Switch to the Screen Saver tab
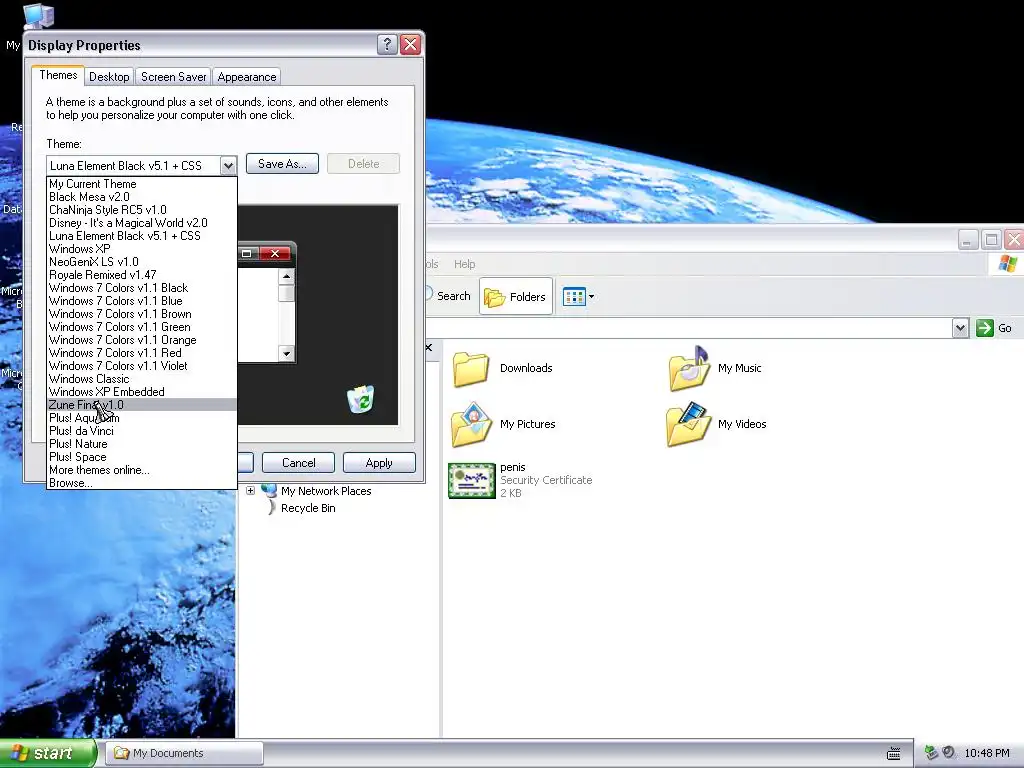The height and width of the screenshot is (768, 1024). pyautogui.click(x=174, y=76)
